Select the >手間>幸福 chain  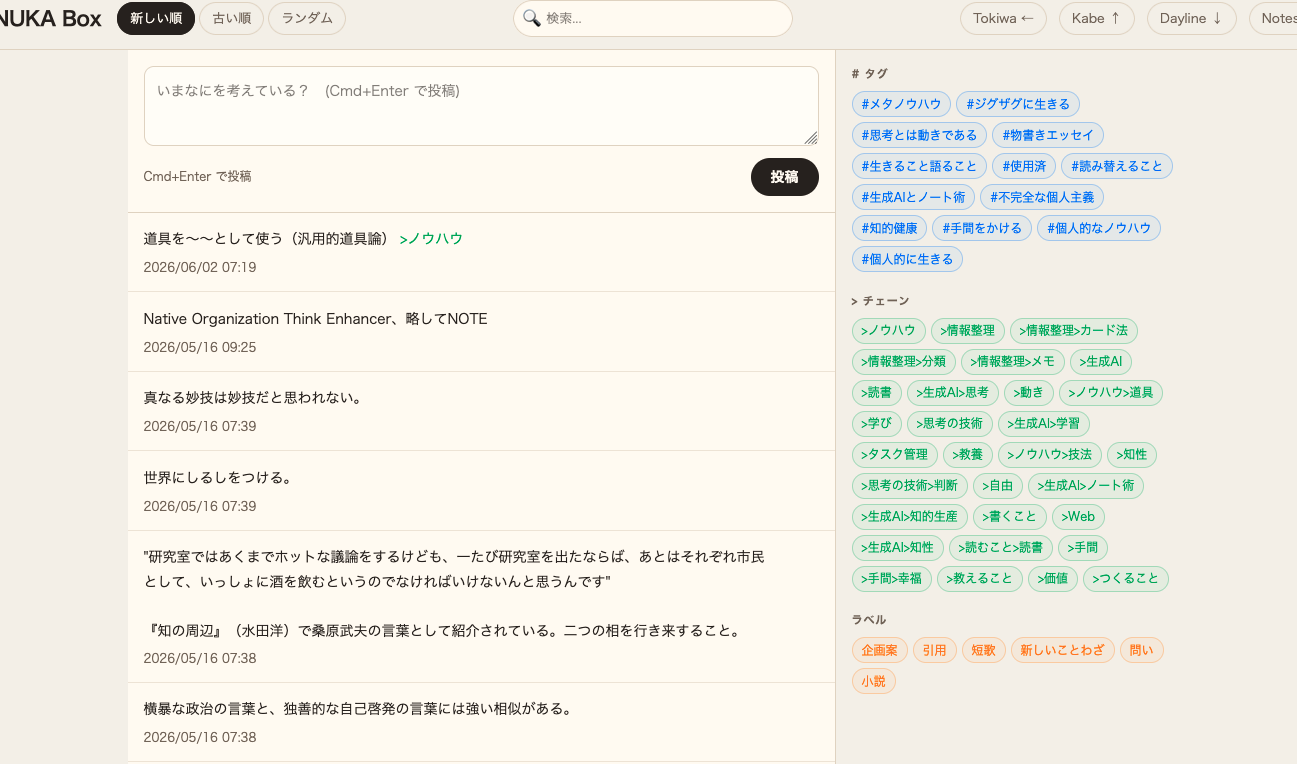tap(892, 579)
